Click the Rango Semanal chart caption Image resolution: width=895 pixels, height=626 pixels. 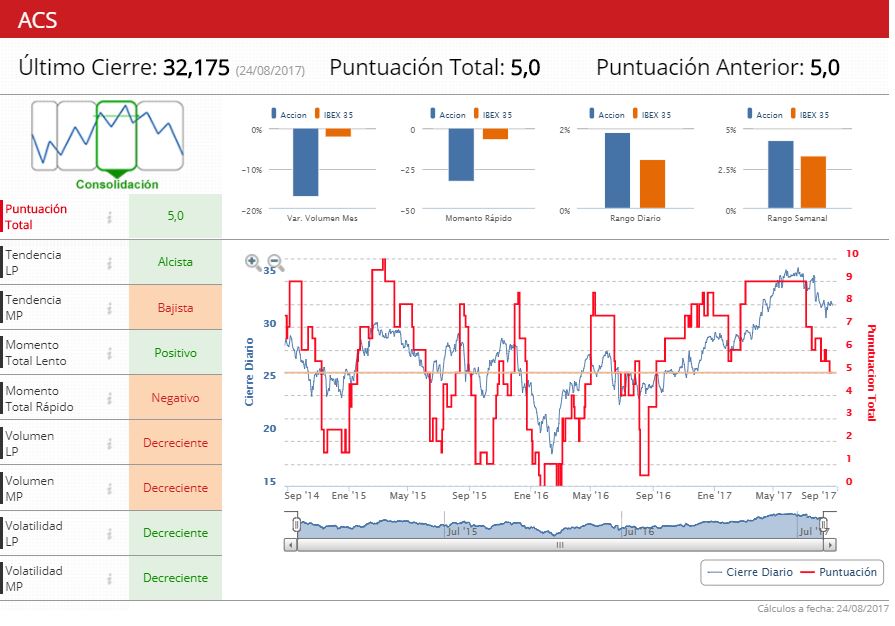point(797,218)
